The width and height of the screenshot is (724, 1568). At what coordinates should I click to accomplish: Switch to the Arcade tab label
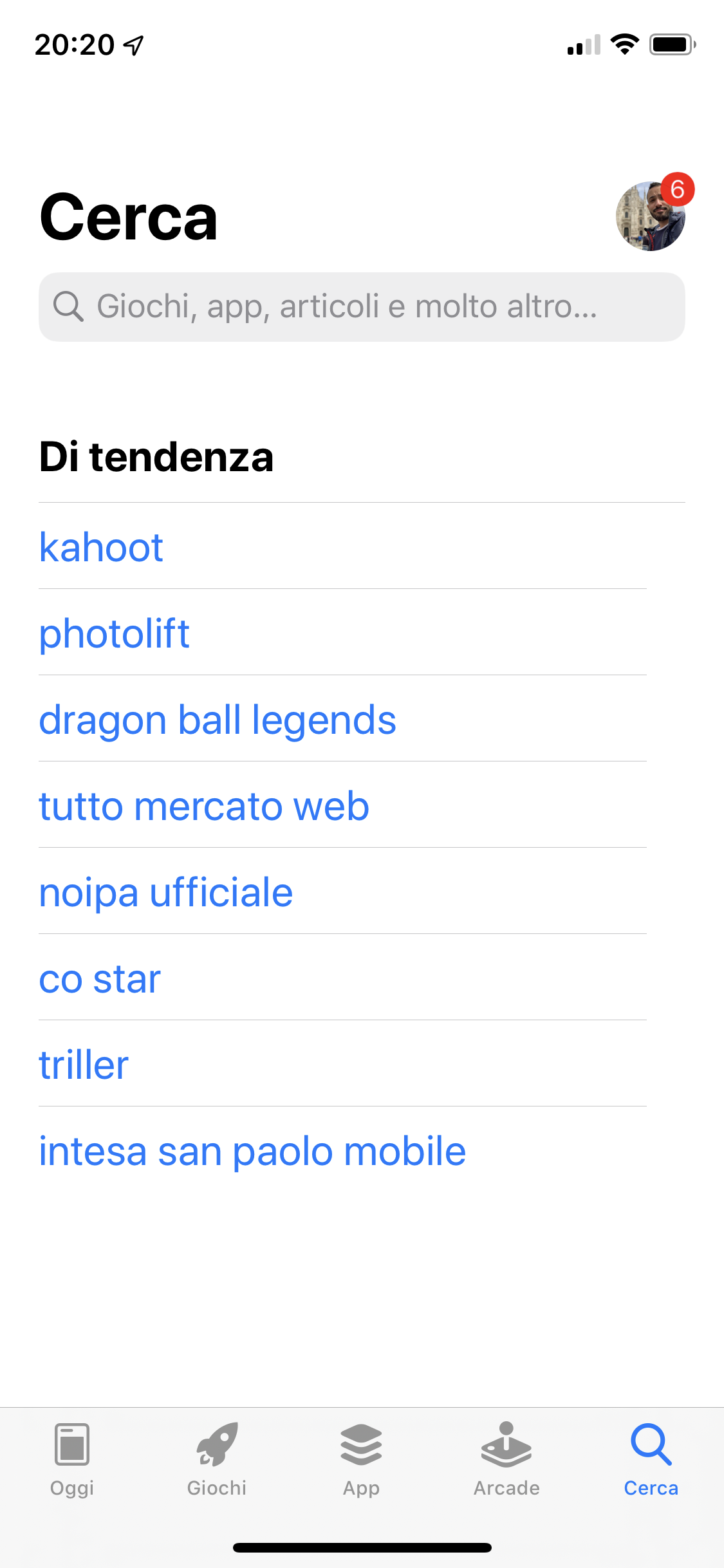click(506, 1488)
